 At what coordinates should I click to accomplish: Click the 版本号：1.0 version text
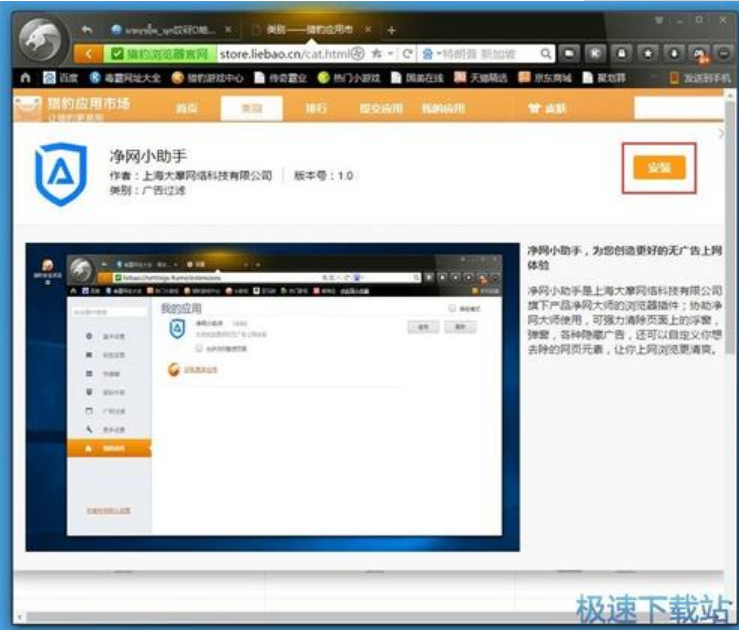323,176
